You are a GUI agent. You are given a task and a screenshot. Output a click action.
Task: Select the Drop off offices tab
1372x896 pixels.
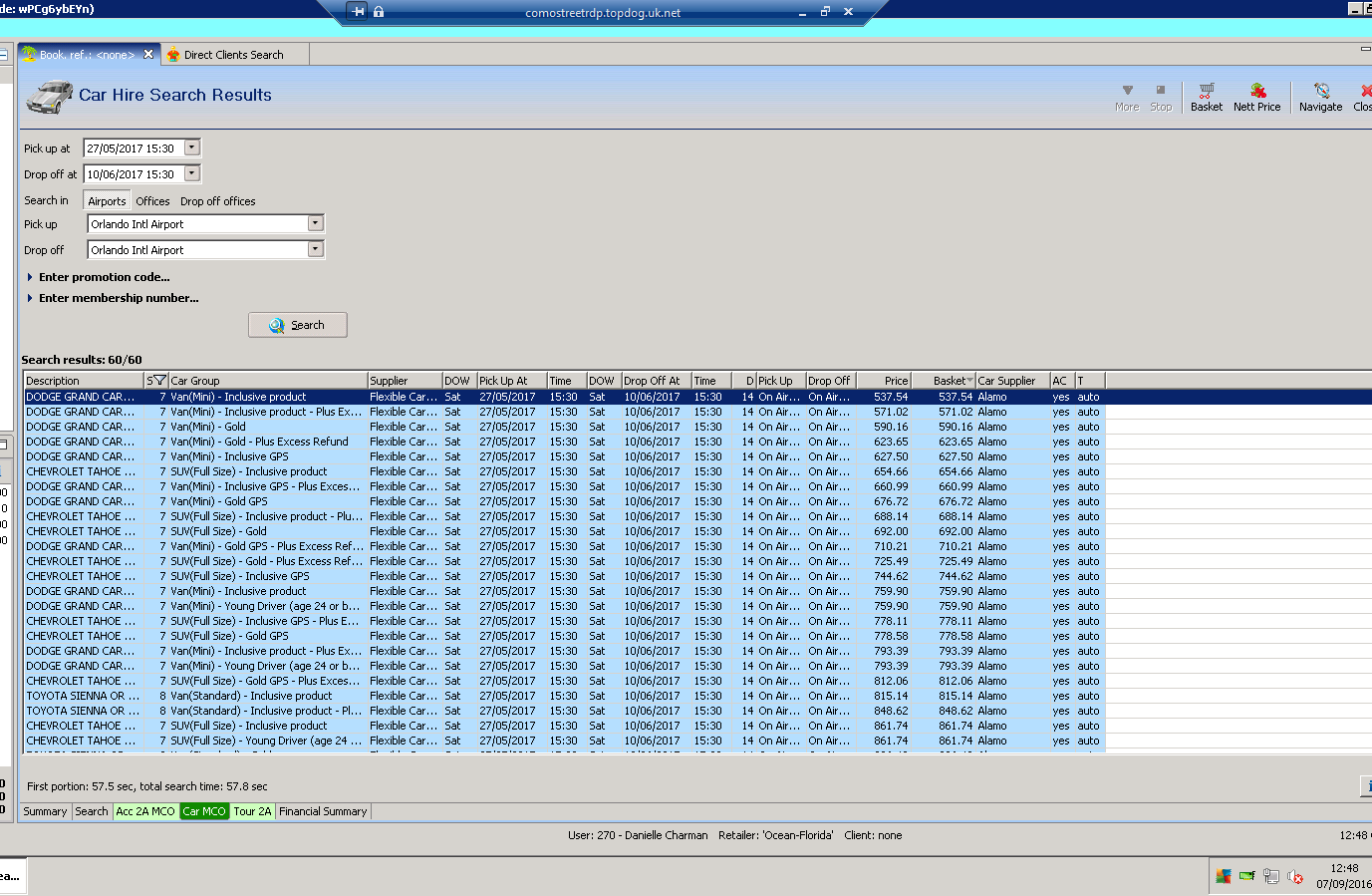[217, 200]
